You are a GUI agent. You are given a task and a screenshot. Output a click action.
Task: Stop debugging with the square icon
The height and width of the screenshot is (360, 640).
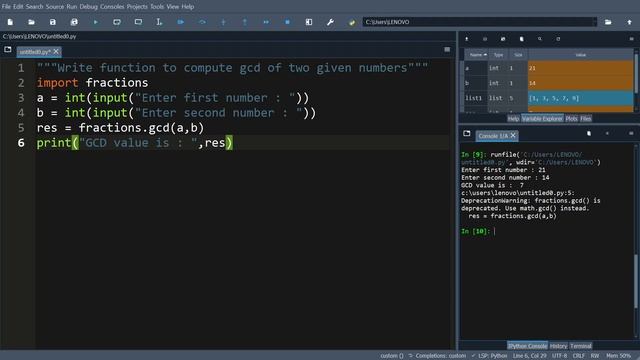point(287,22)
